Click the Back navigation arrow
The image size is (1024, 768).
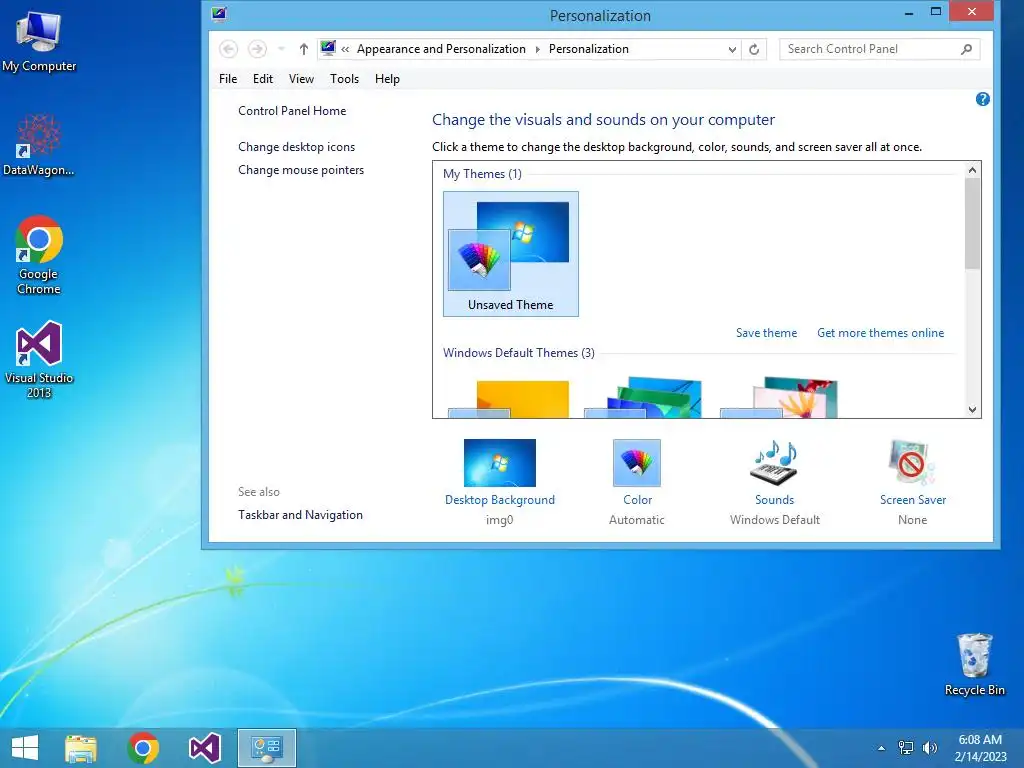[229, 49]
